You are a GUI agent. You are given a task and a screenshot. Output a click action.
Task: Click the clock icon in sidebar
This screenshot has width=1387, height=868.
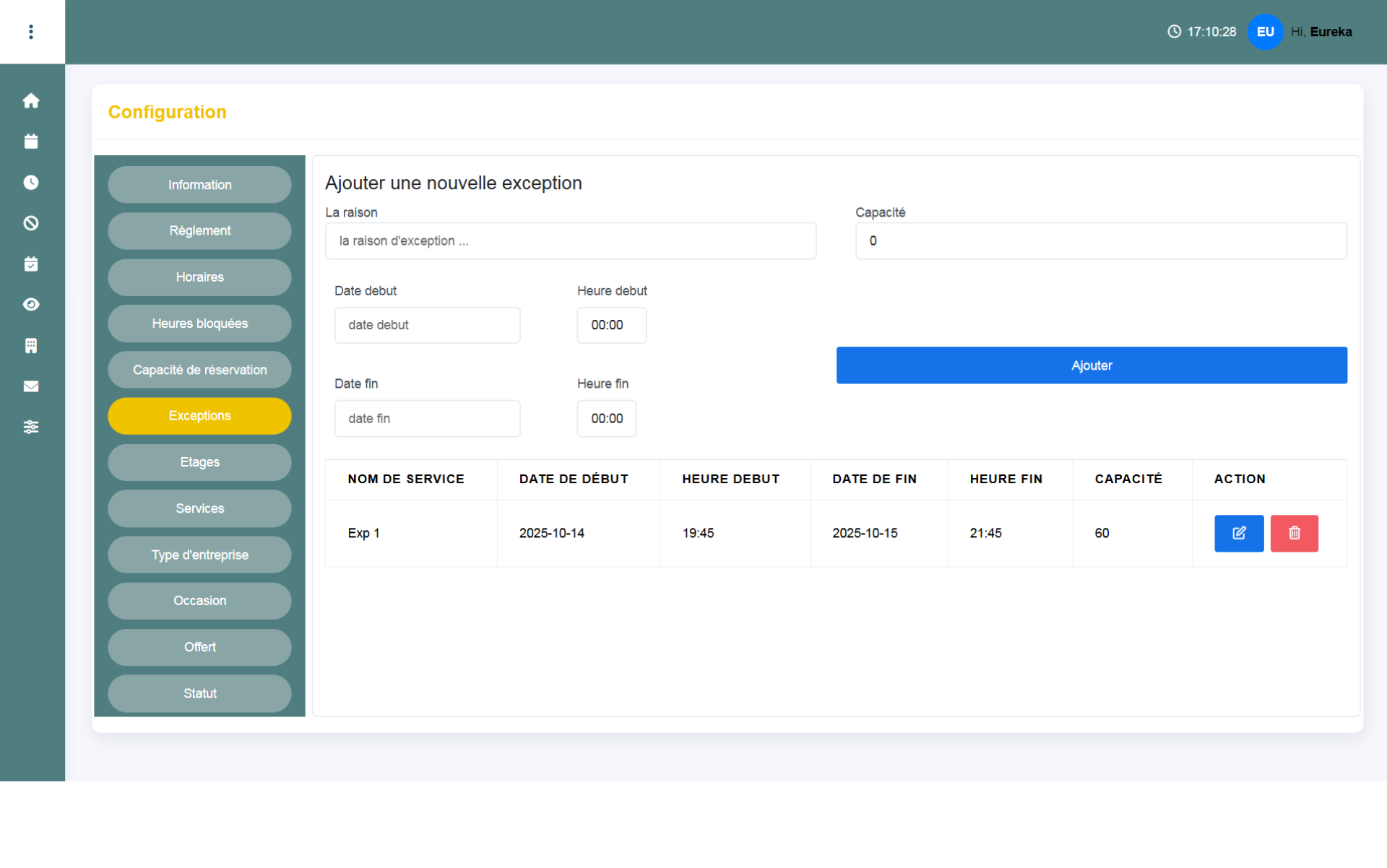(30, 182)
